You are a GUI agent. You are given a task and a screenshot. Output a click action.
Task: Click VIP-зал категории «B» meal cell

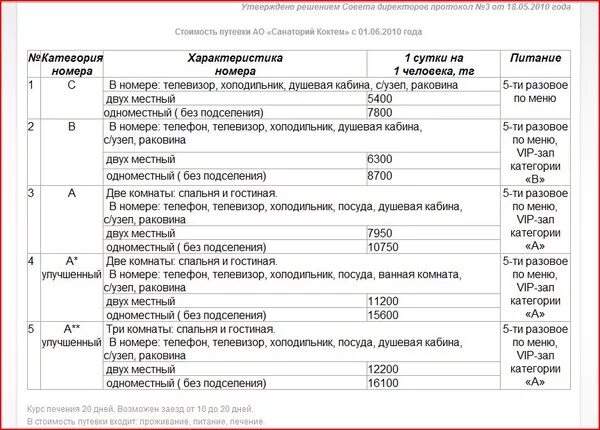click(x=535, y=152)
